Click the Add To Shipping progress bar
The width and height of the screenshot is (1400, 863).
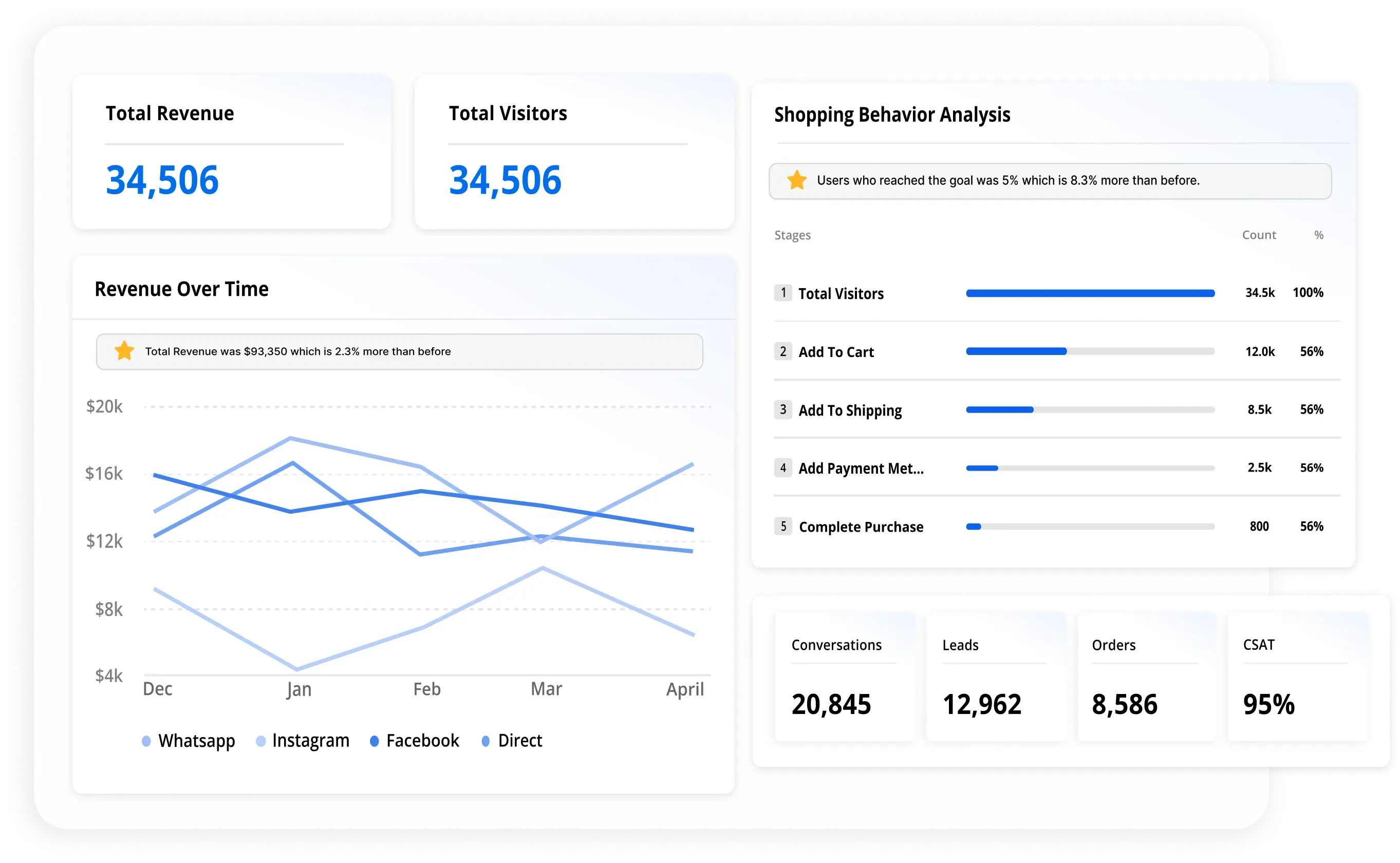coord(1090,410)
